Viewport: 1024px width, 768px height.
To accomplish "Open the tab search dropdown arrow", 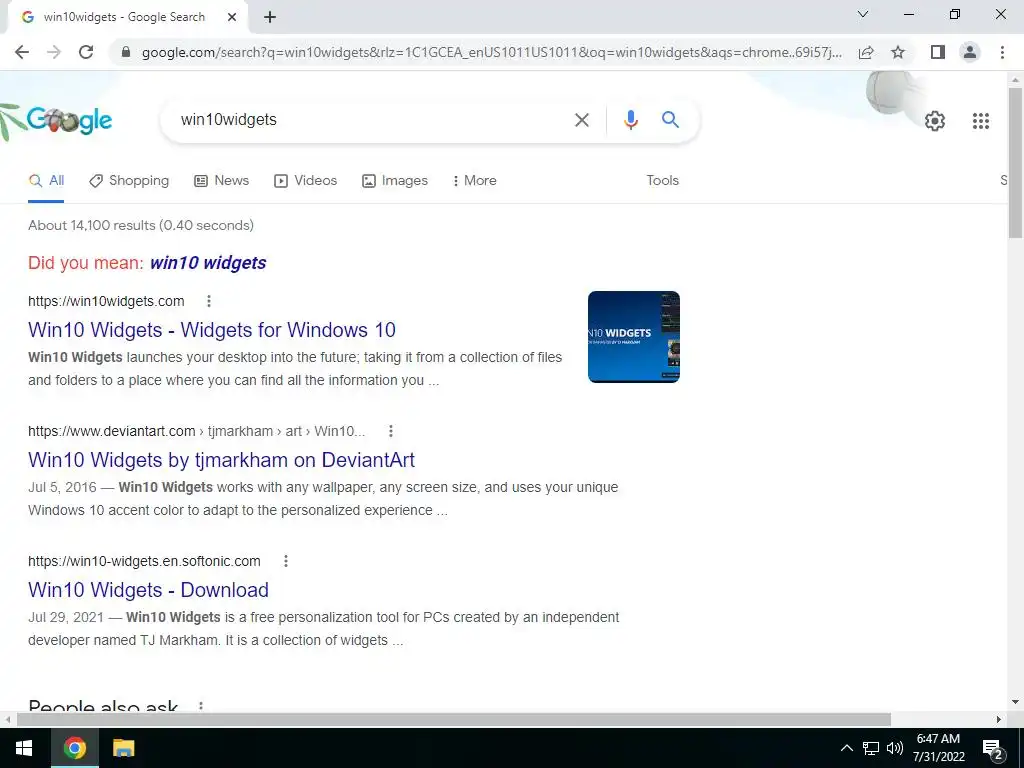I will (x=863, y=14).
